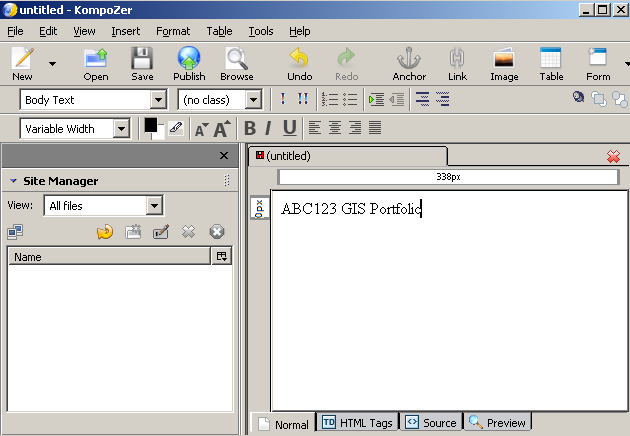Image resolution: width=630 pixels, height=436 pixels.
Task: Toggle Bold text formatting
Action: pyautogui.click(x=250, y=128)
